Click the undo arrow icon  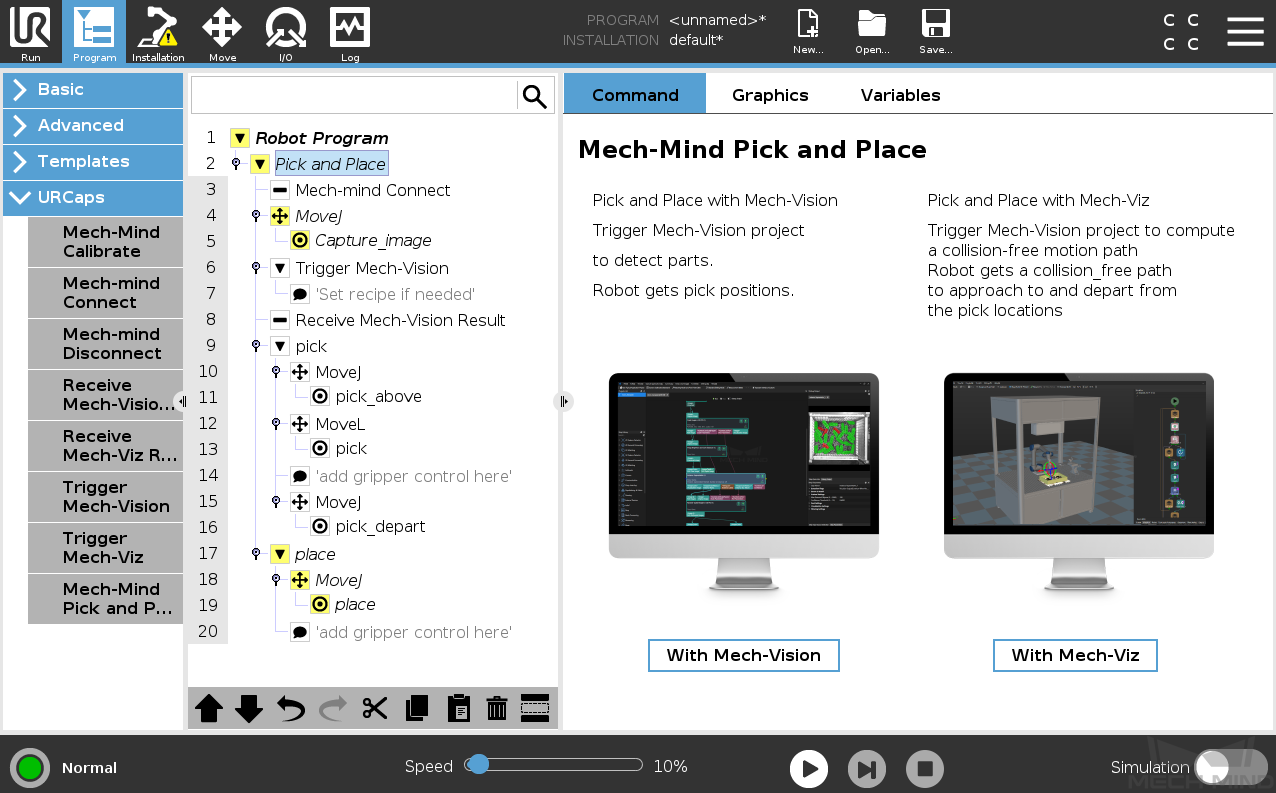tap(291, 708)
